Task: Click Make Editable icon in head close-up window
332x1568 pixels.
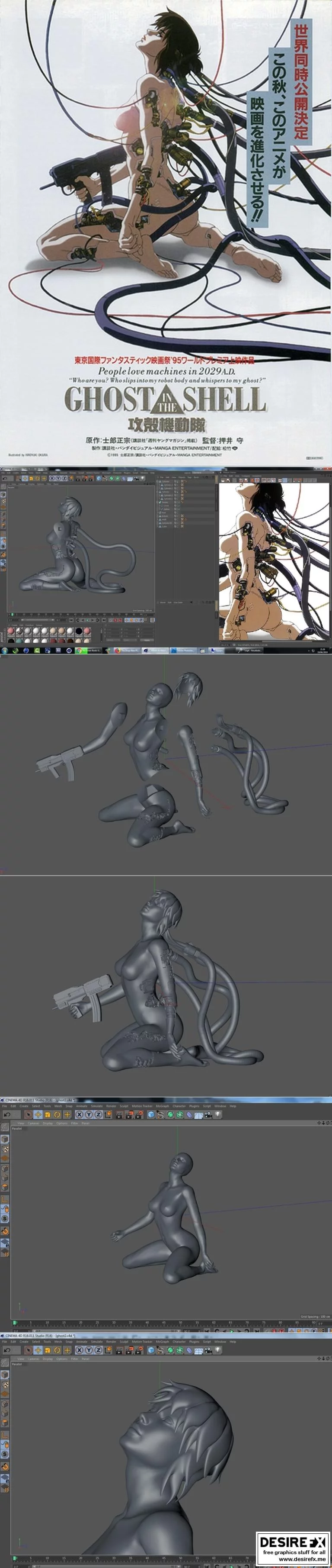Action: click(x=5, y=1363)
